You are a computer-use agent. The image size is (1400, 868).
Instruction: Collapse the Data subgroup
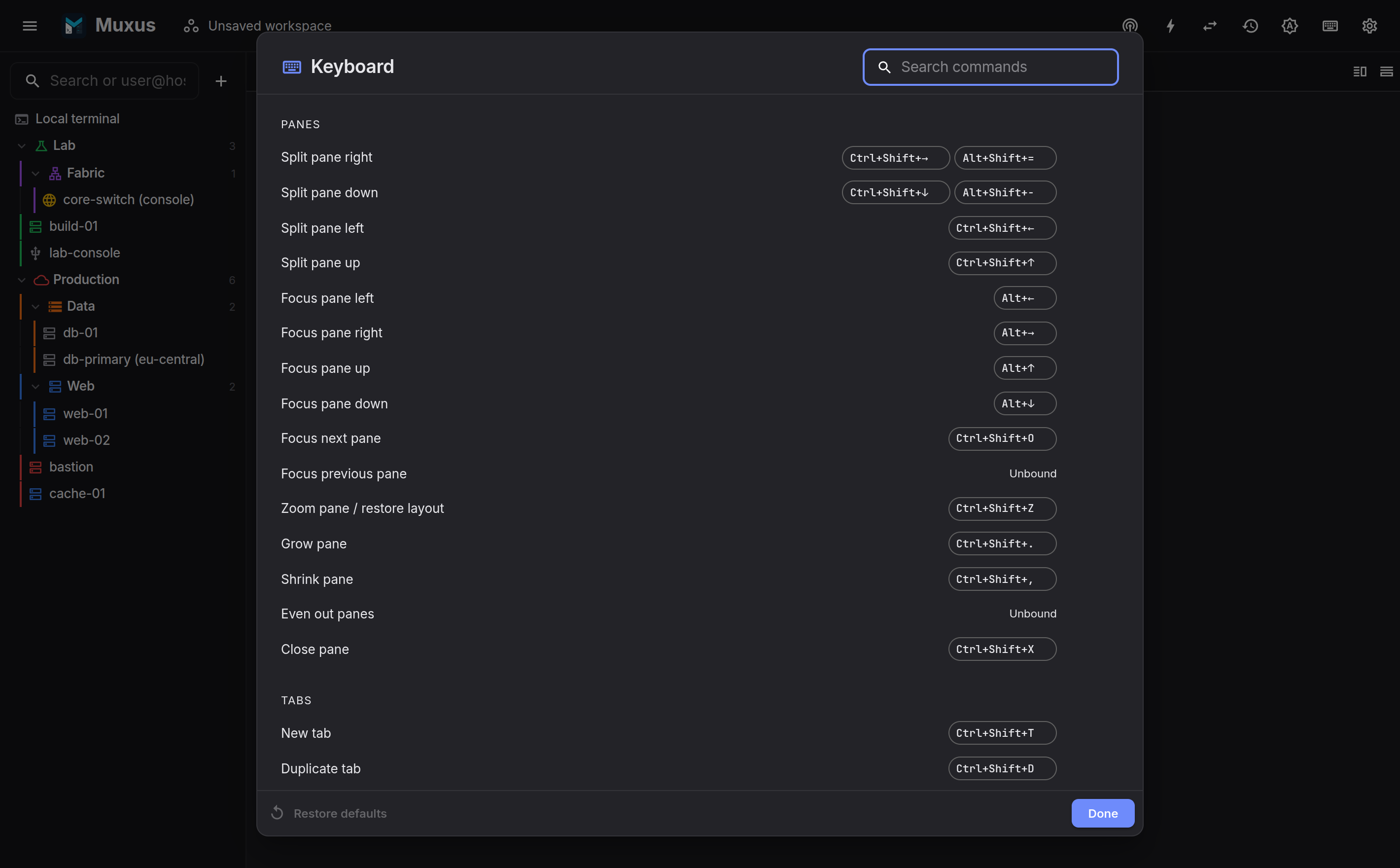(x=35, y=307)
